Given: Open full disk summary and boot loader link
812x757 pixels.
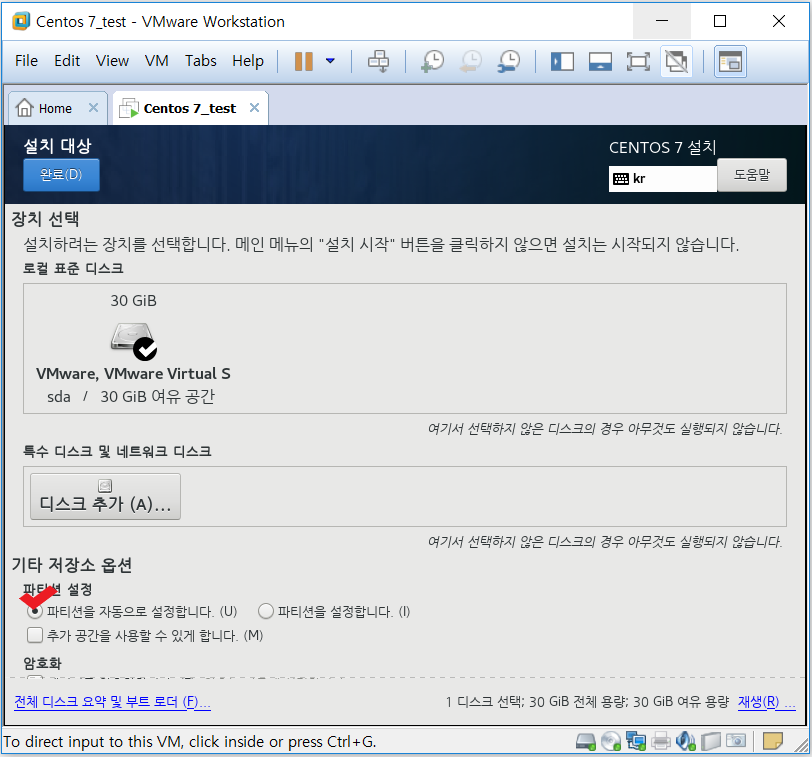Looking at the screenshot, I should click(x=112, y=702).
